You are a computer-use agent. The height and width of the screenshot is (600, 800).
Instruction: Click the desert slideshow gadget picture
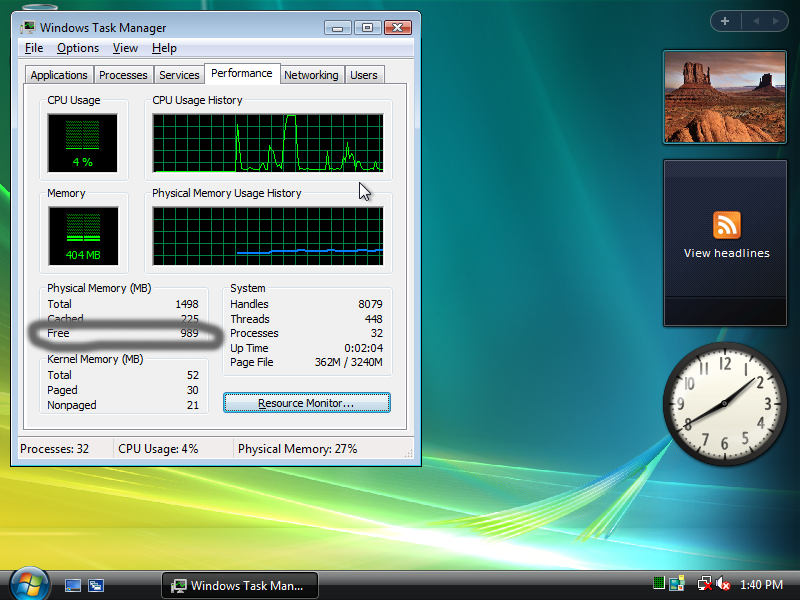pos(725,97)
